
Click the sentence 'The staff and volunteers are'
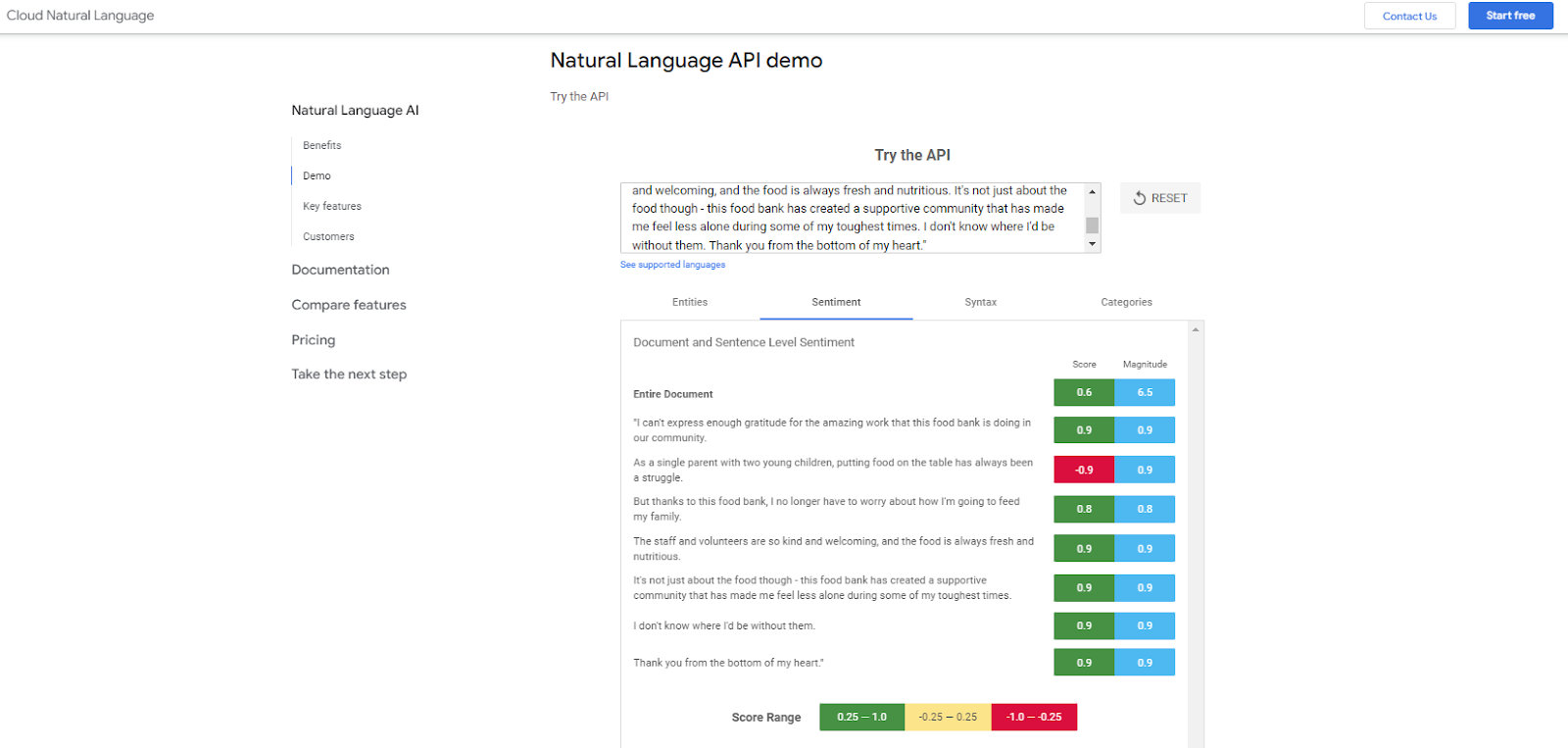tap(833, 549)
